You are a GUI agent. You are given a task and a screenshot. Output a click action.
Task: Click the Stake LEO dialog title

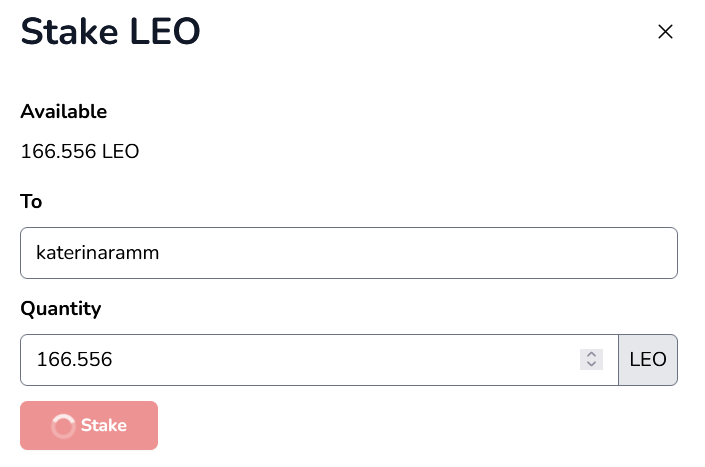click(110, 31)
